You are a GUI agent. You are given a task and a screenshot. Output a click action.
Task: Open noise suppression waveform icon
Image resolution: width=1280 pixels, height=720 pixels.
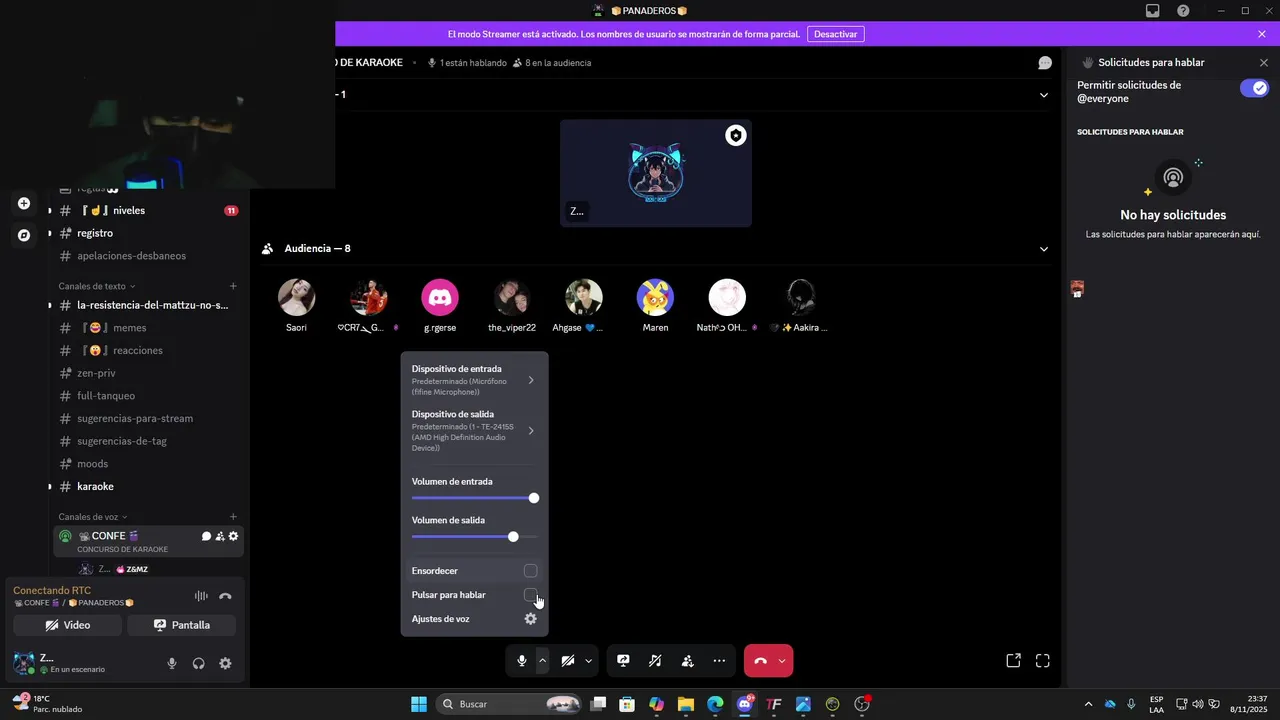[x=201, y=596]
